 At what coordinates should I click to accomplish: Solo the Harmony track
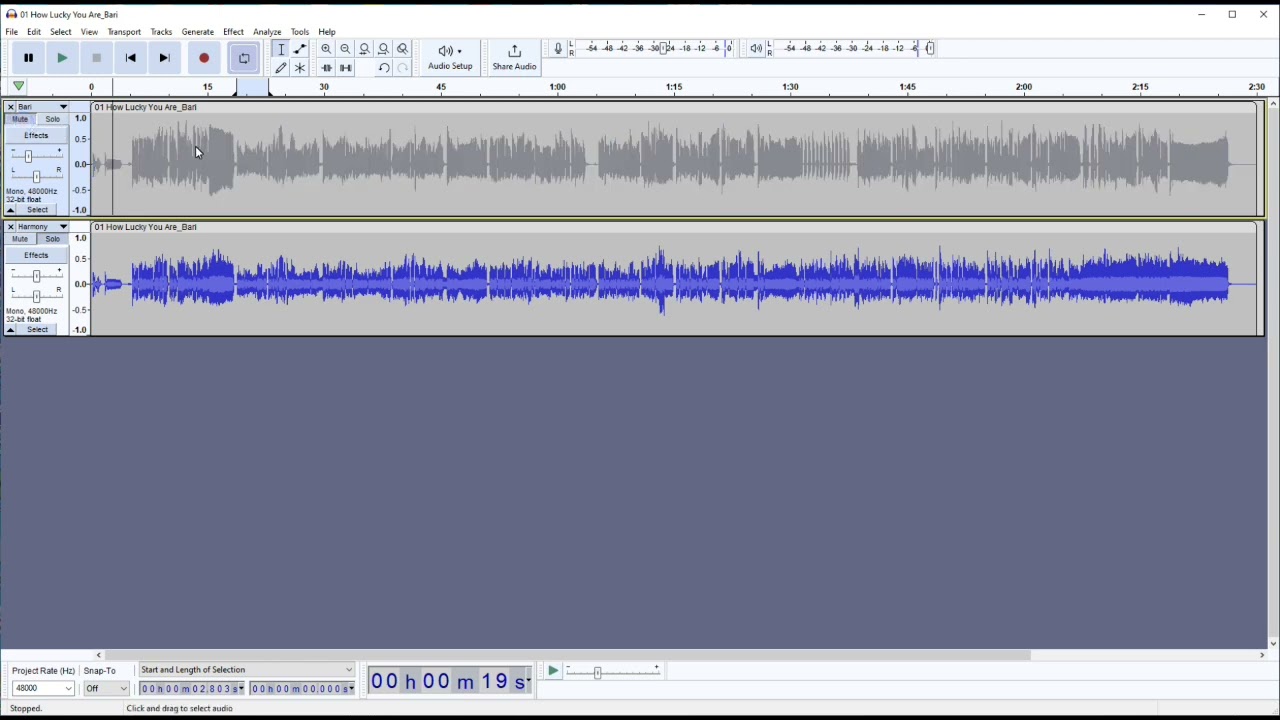(53, 239)
